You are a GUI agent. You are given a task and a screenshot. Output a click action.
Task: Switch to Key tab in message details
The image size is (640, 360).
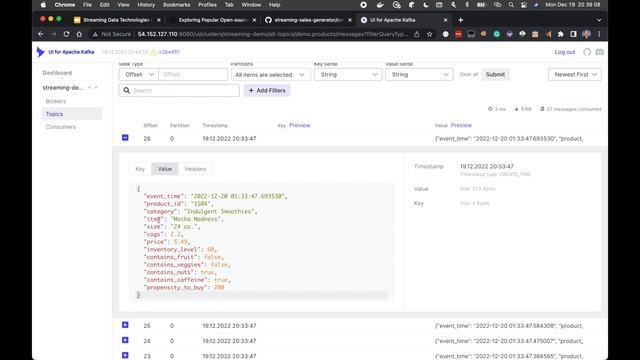[140, 169]
